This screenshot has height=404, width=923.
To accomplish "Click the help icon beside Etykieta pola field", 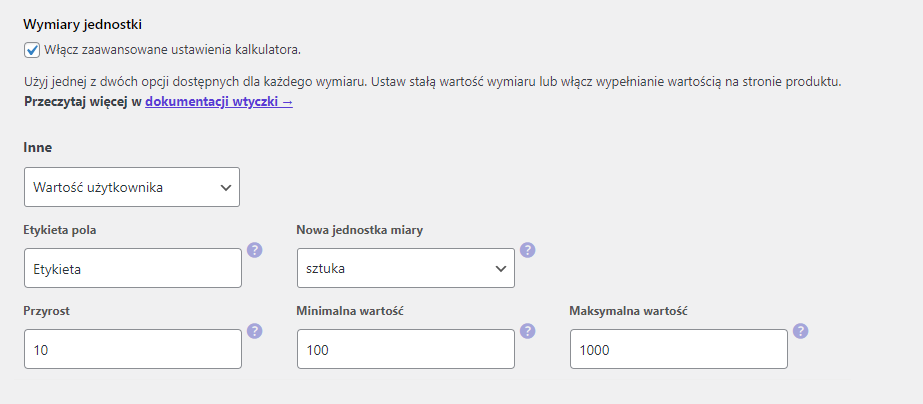I will pyautogui.click(x=255, y=250).
